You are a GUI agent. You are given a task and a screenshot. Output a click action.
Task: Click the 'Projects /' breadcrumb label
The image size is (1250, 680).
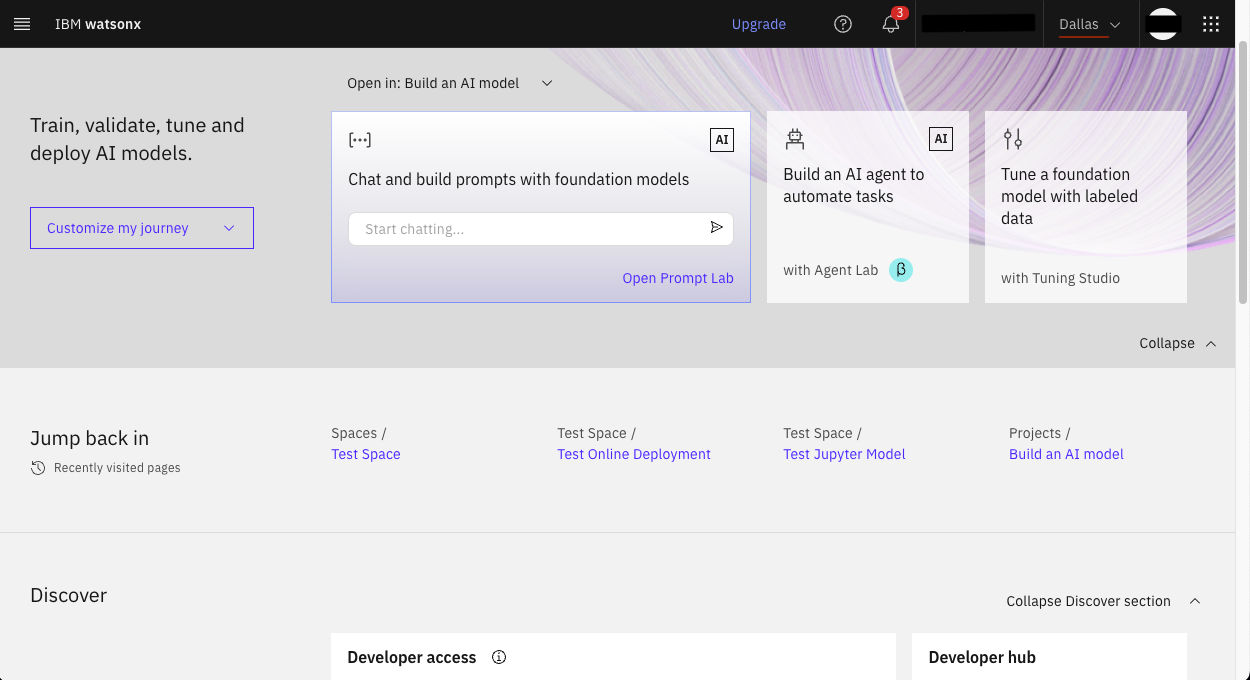click(x=1040, y=433)
